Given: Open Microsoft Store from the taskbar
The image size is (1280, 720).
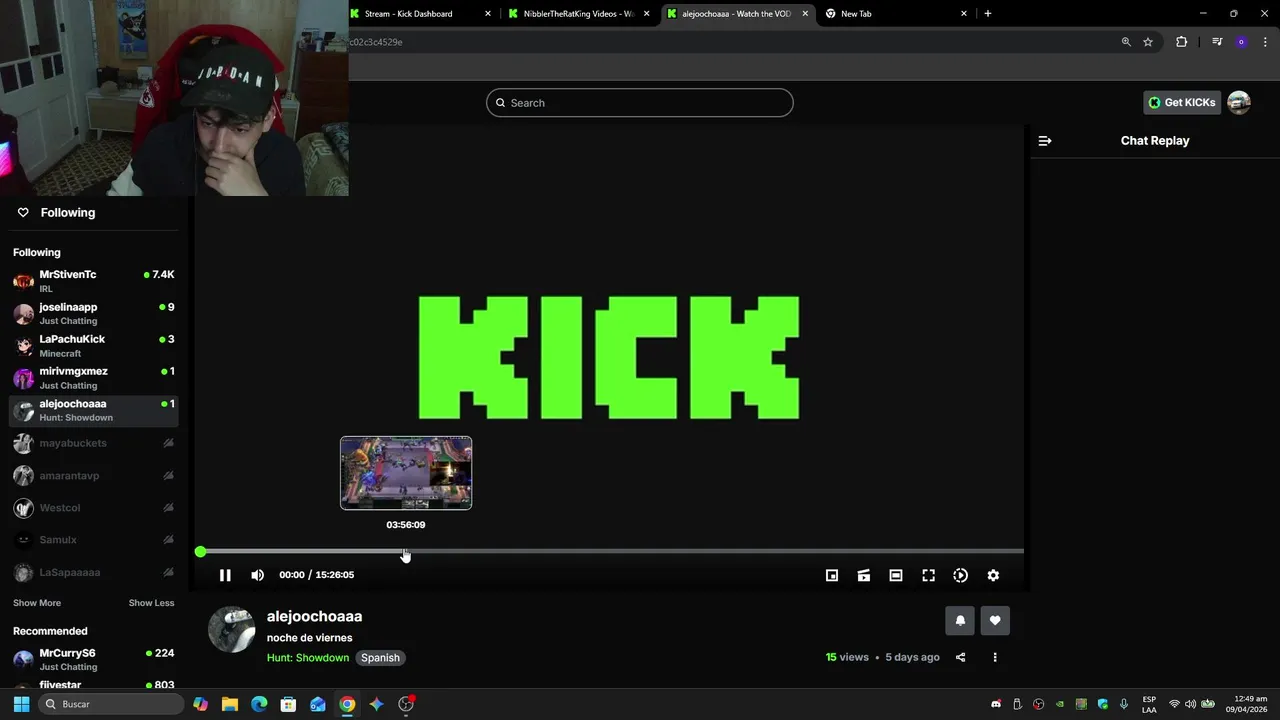Looking at the screenshot, I should point(288,704).
